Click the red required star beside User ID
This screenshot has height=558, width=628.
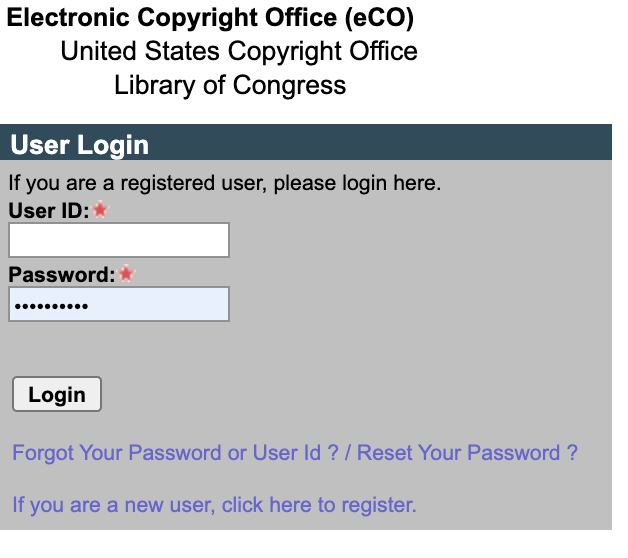pos(100,211)
